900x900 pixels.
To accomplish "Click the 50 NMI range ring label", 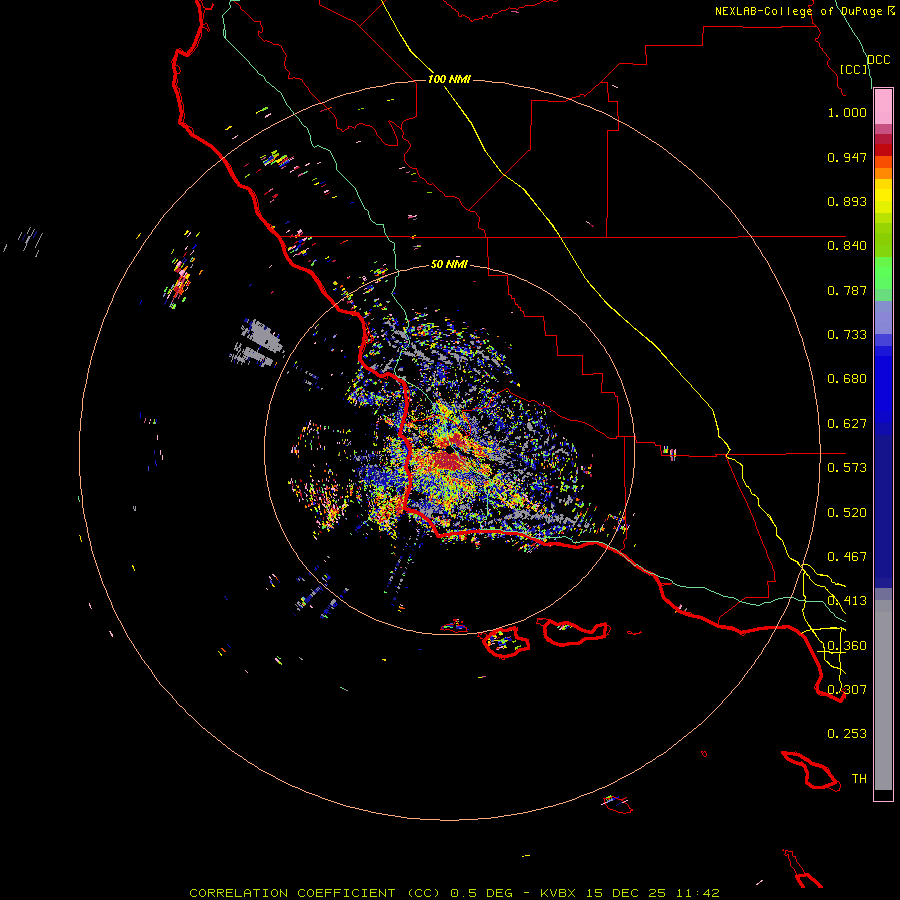I will point(449,264).
